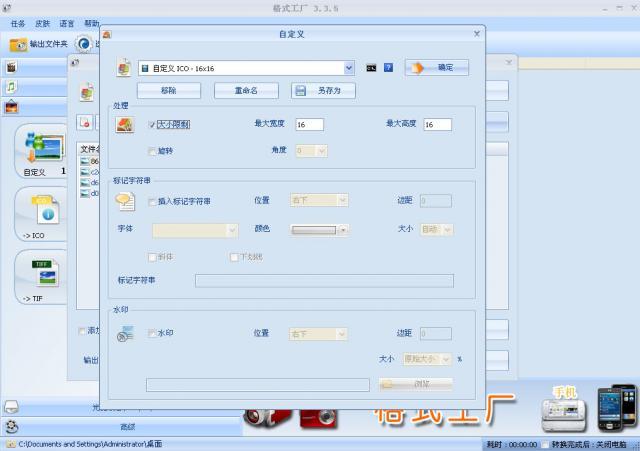Viewport: 640px width, 451px height.
Task: Confirm with the 确定 button
Action: tap(437, 67)
